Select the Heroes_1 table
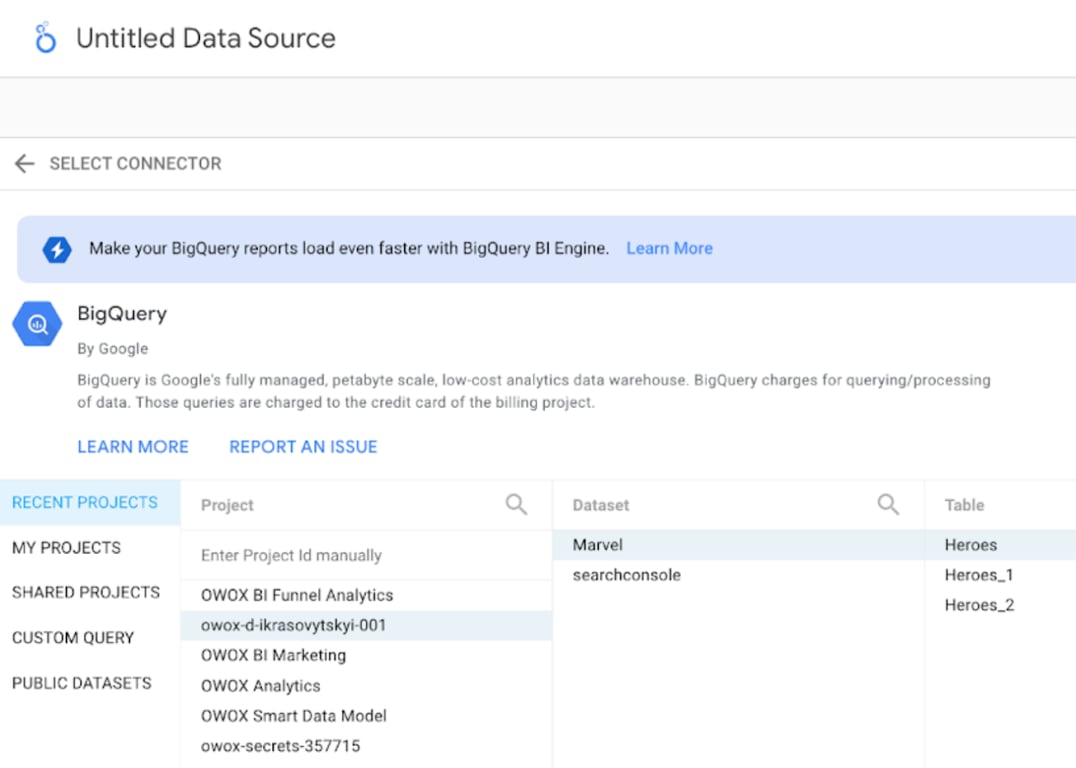 1001,575
